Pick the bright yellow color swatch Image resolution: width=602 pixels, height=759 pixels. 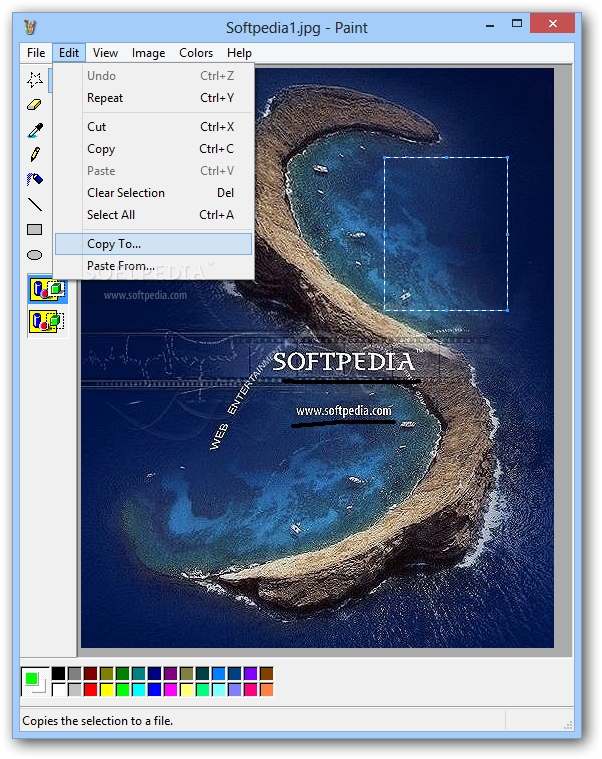pos(106,689)
